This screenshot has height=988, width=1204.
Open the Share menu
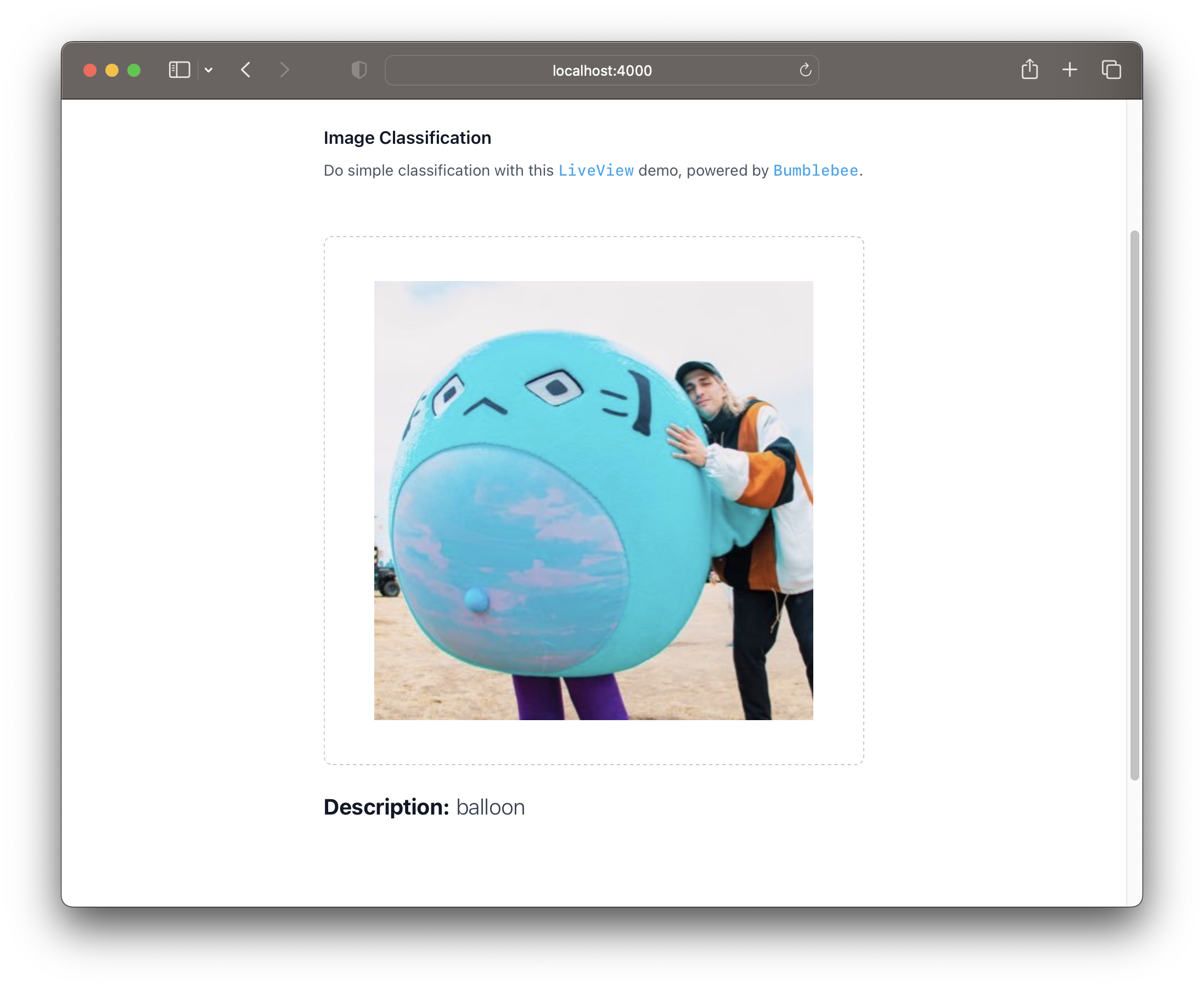pyautogui.click(x=1029, y=69)
